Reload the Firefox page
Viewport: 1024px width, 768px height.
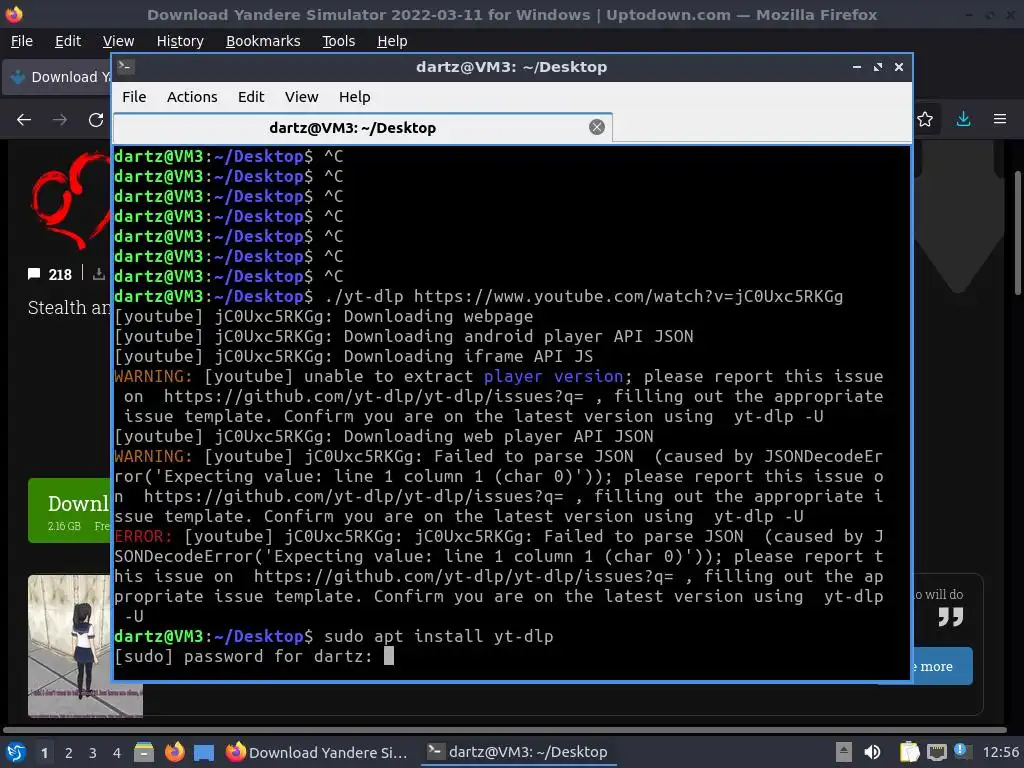[x=96, y=120]
